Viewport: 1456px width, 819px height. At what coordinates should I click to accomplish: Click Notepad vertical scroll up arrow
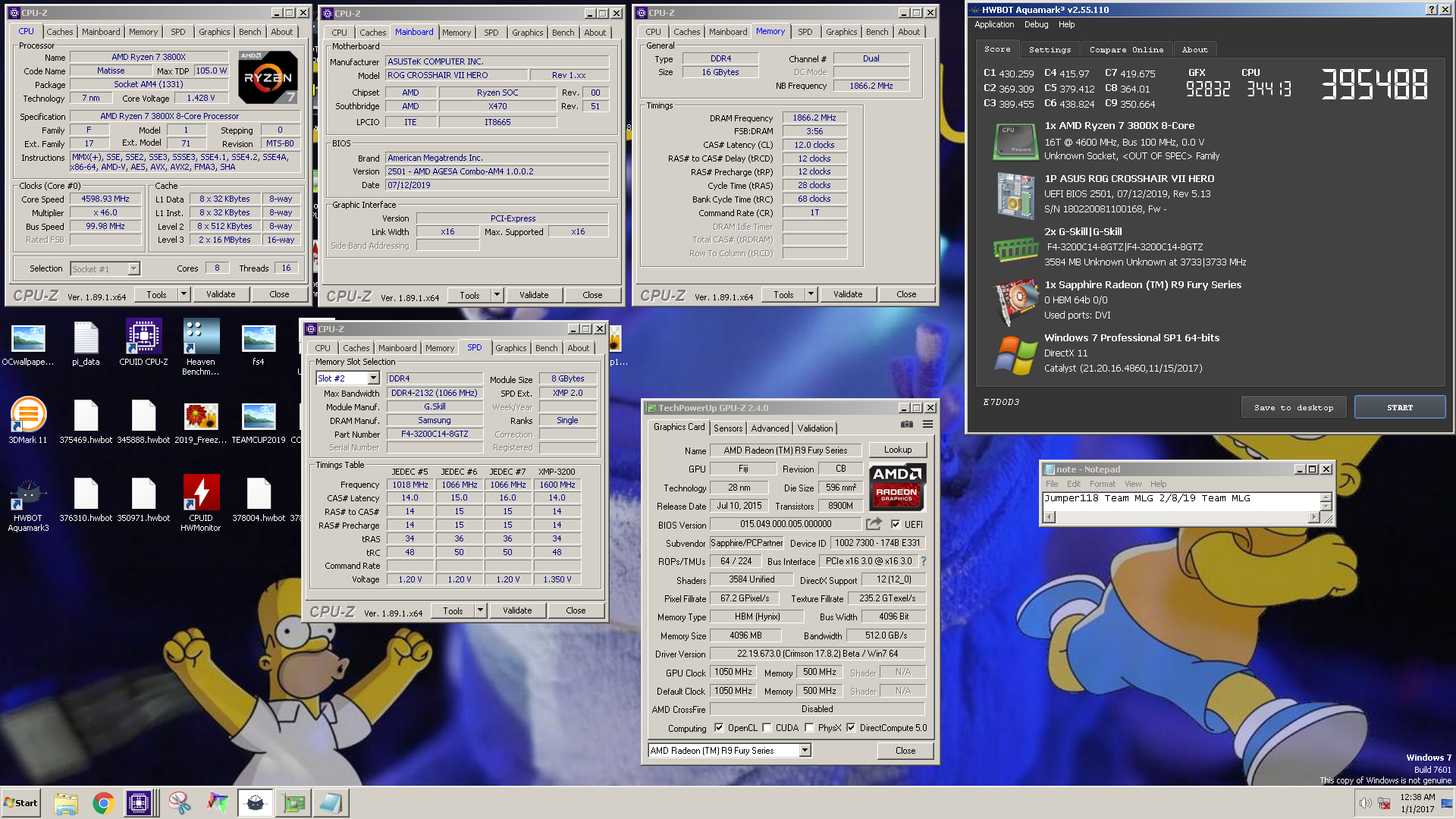[1326, 497]
